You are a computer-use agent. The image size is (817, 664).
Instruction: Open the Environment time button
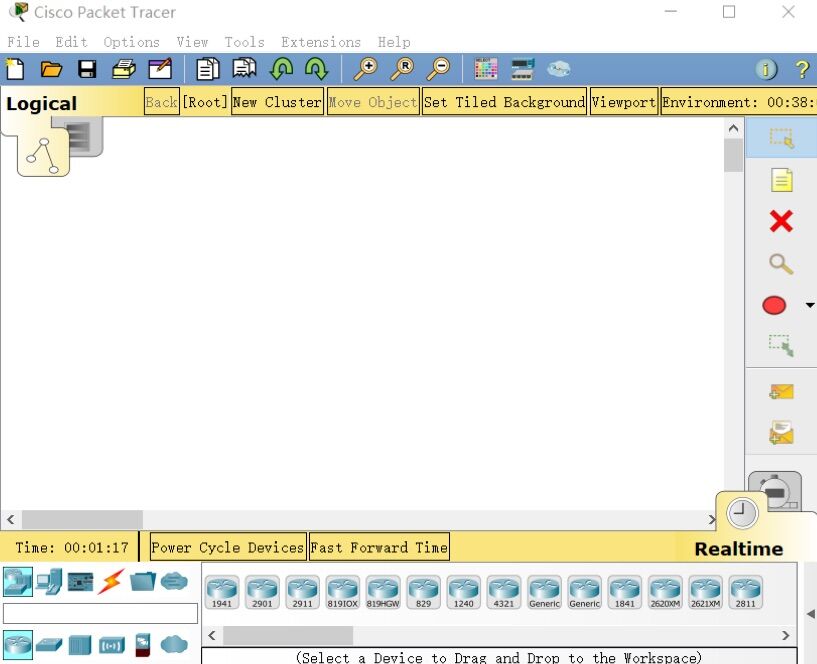click(x=738, y=102)
